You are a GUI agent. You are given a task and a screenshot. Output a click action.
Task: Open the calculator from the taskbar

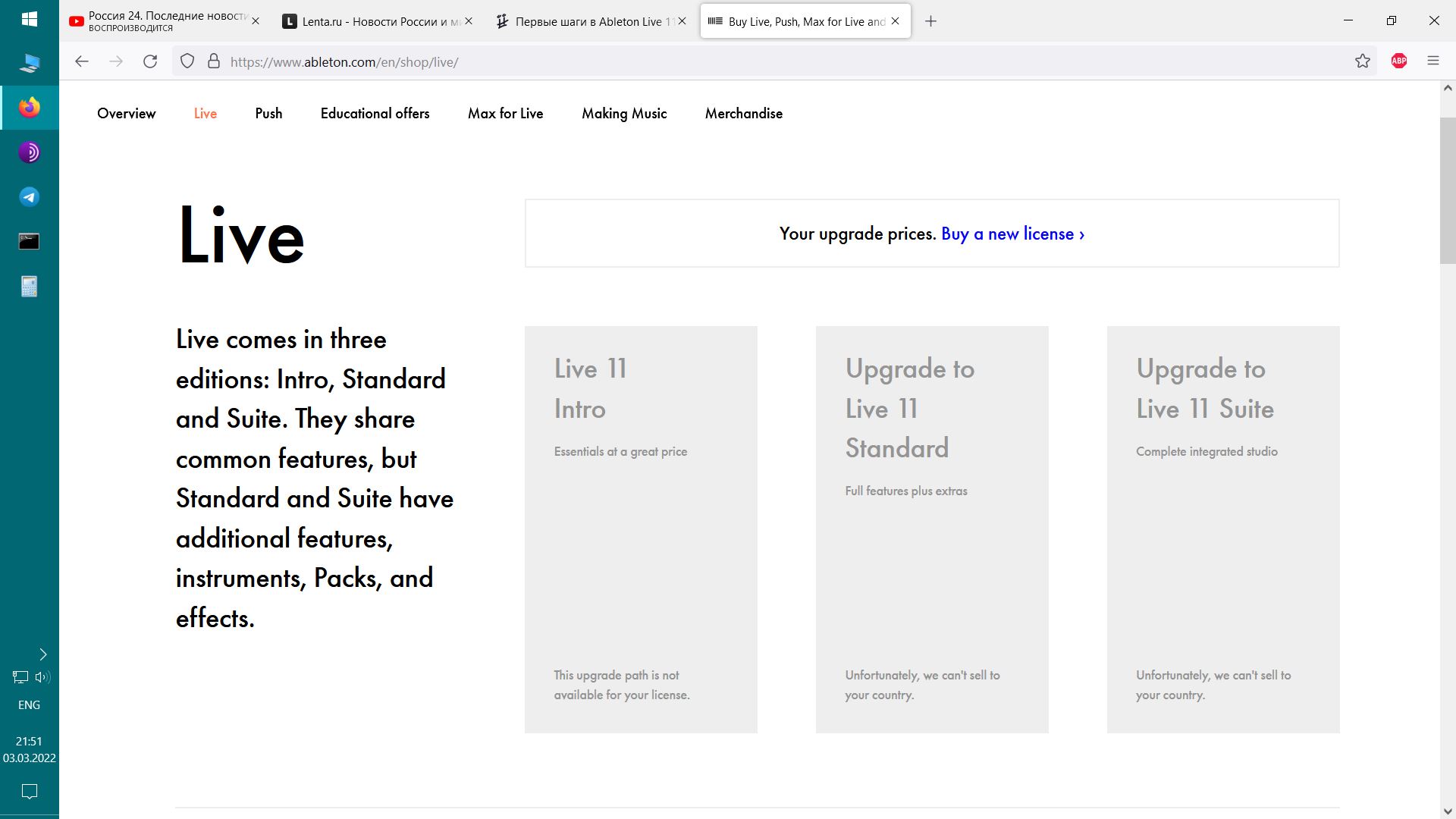pyautogui.click(x=29, y=287)
